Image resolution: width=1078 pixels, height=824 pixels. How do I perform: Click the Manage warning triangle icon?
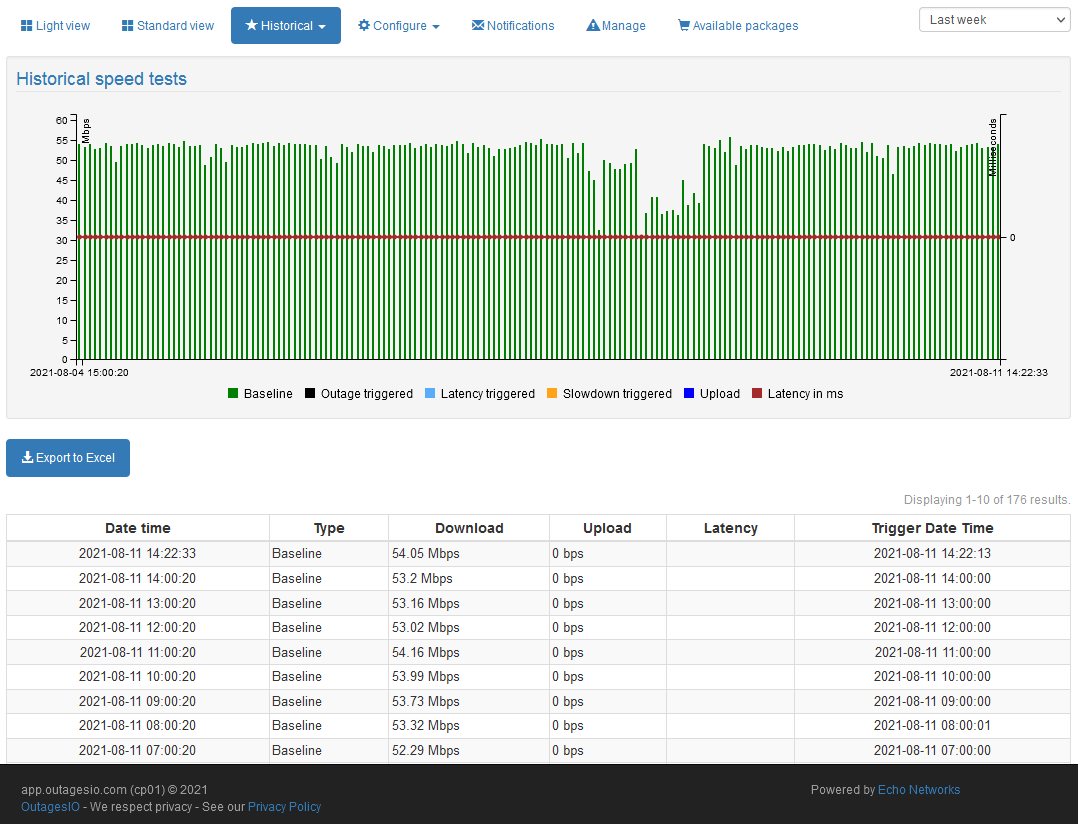pos(593,25)
